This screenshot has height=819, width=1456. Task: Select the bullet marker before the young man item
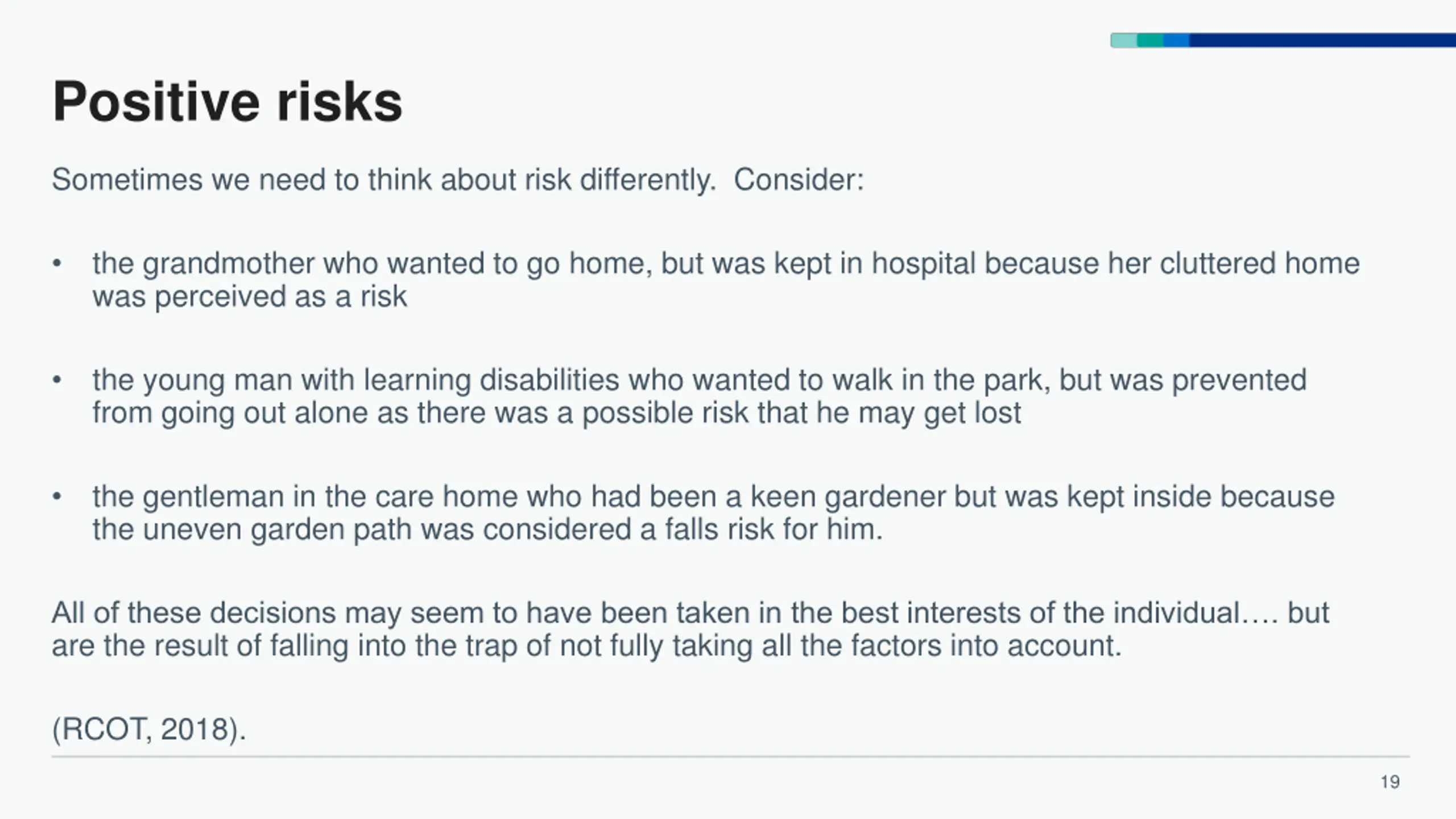click(56, 380)
